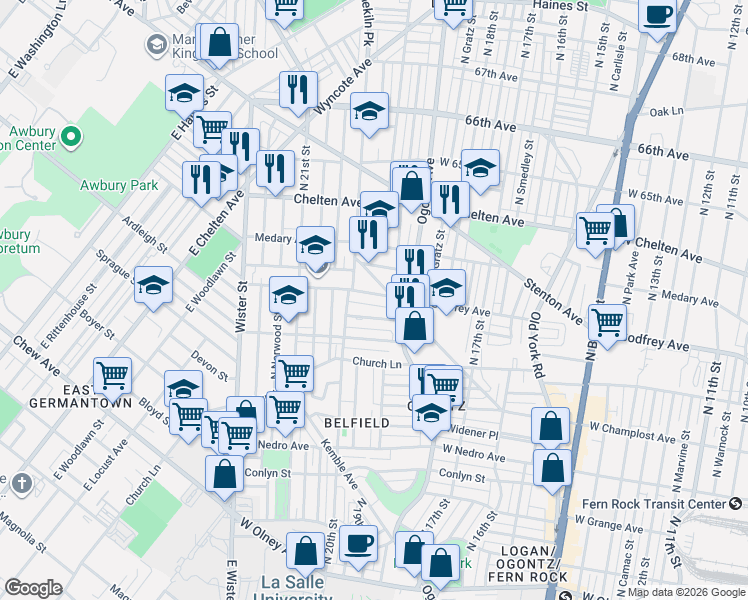
Task: Click the grocery cart marker on W Chelten Ave near Broad
Action: point(595,233)
